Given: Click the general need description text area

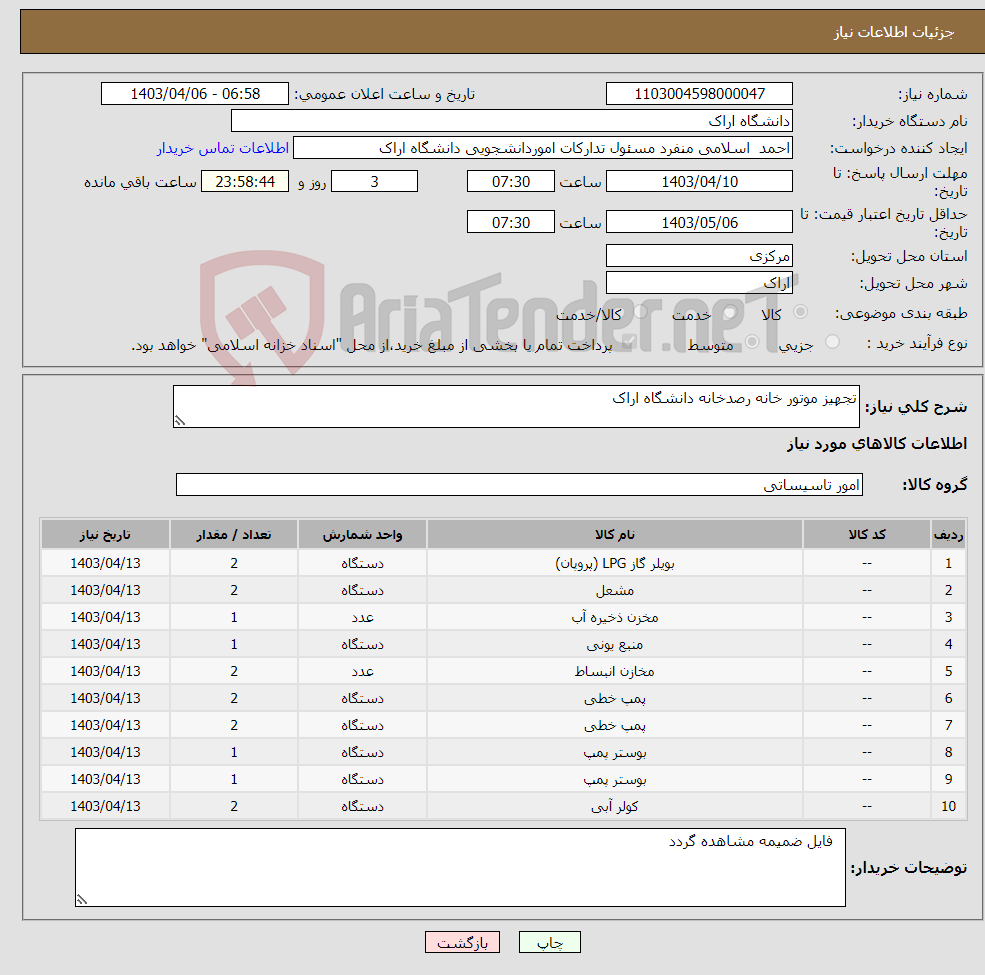Looking at the screenshot, I should (x=516, y=406).
